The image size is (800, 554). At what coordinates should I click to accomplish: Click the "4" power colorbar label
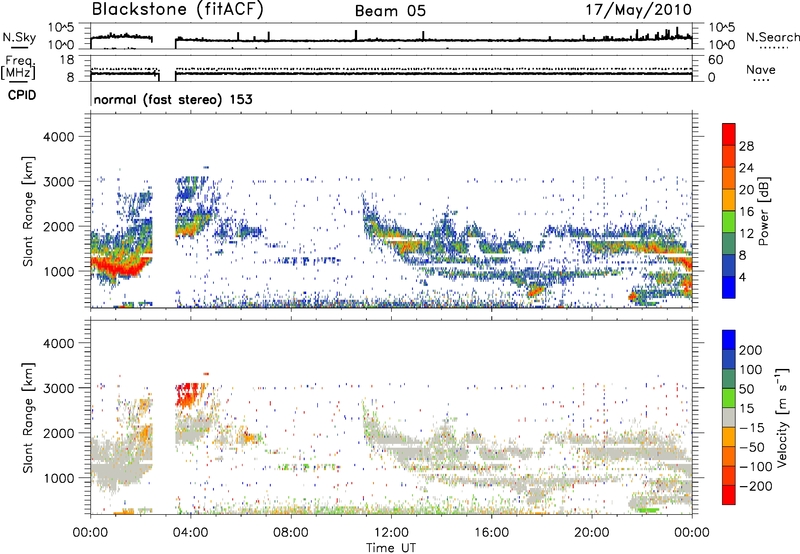744,277
